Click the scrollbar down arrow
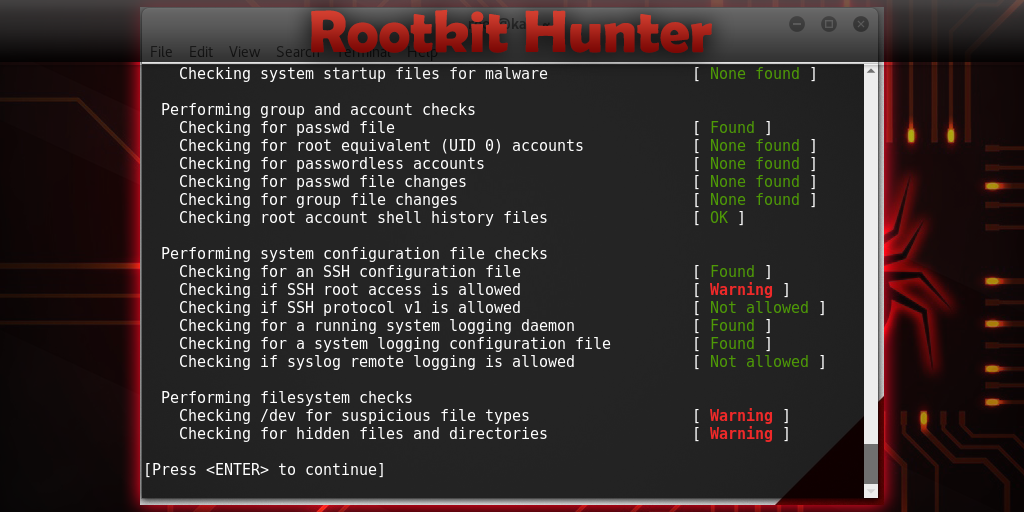This screenshot has height=512, width=1024. pyautogui.click(x=871, y=490)
